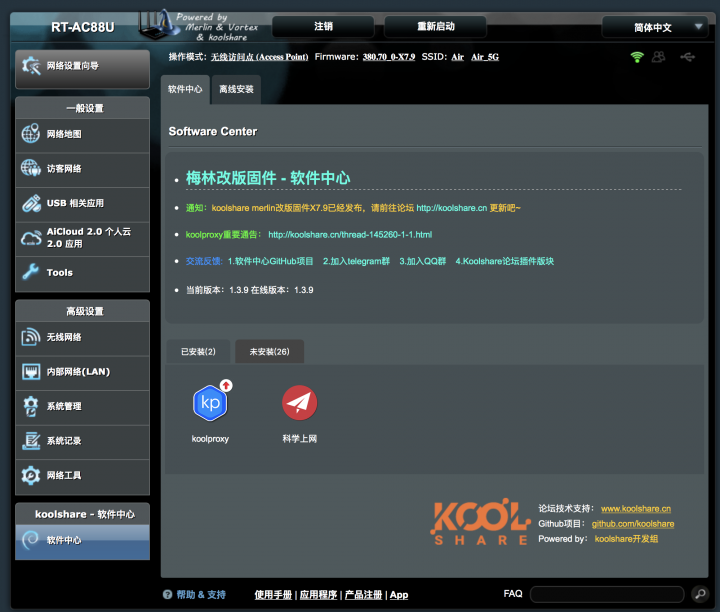The width and height of the screenshot is (720, 612).
Task: Open 3.加入QQ群 link
Action: pyautogui.click(x=422, y=261)
